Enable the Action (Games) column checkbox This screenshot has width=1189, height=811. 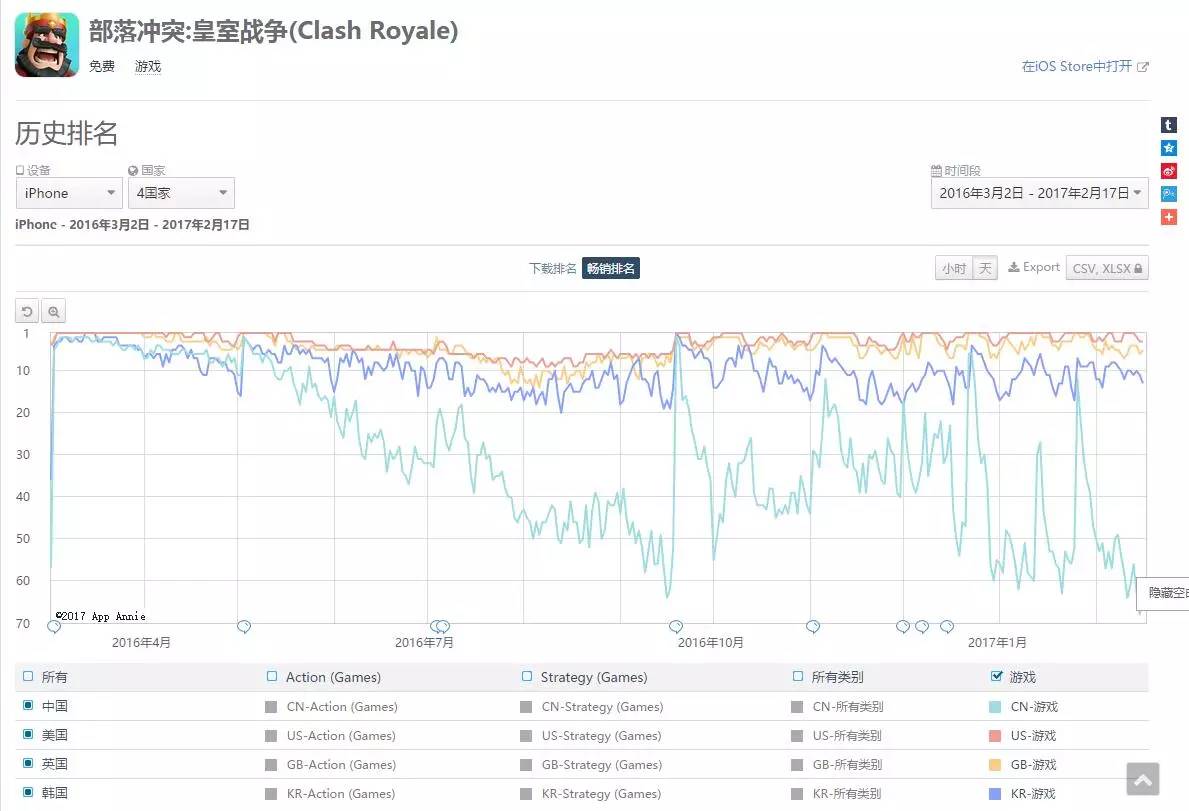[x=272, y=676]
